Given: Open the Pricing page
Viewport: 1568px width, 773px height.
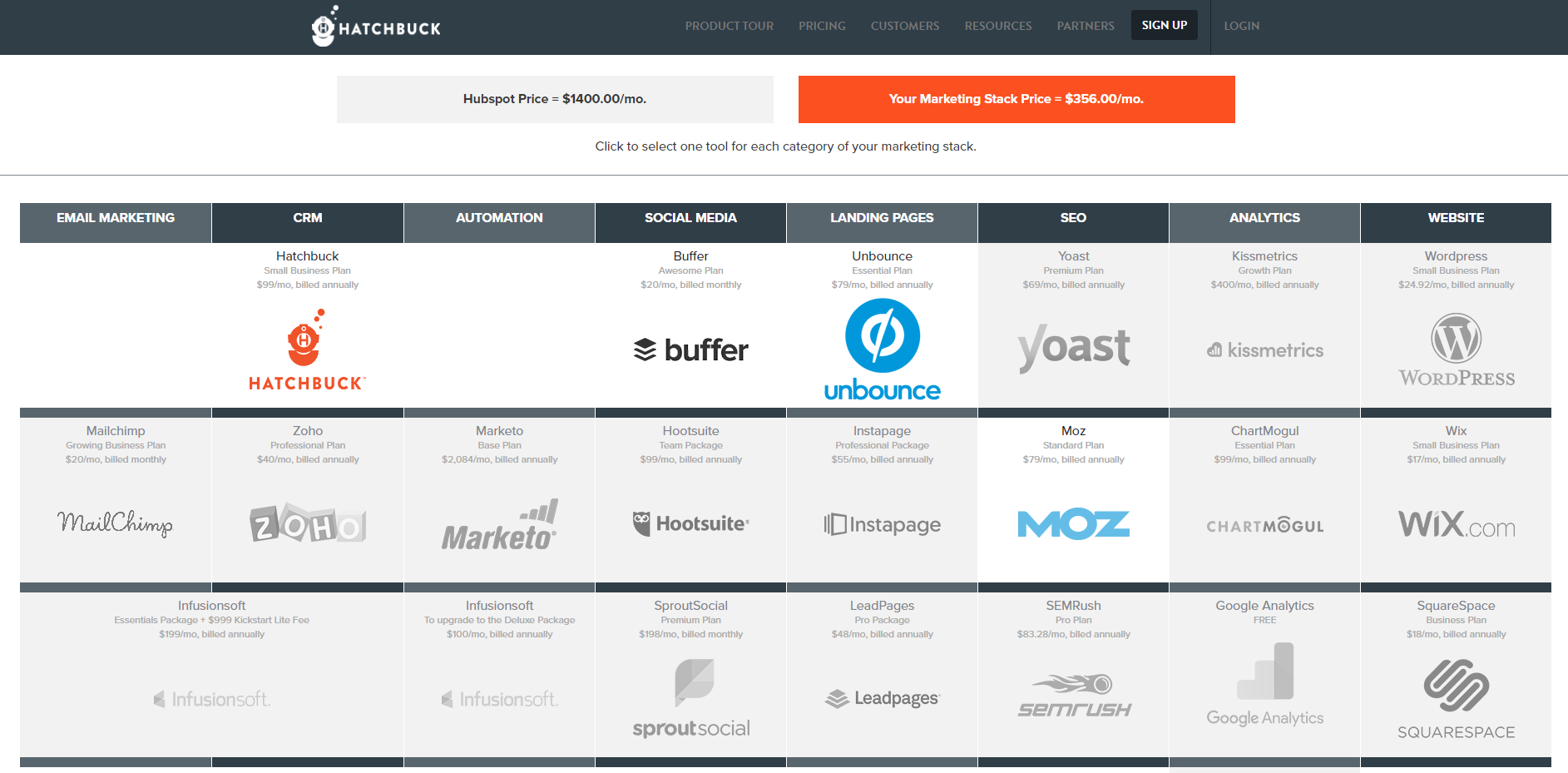Looking at the screenshot, I should (822, 26).
